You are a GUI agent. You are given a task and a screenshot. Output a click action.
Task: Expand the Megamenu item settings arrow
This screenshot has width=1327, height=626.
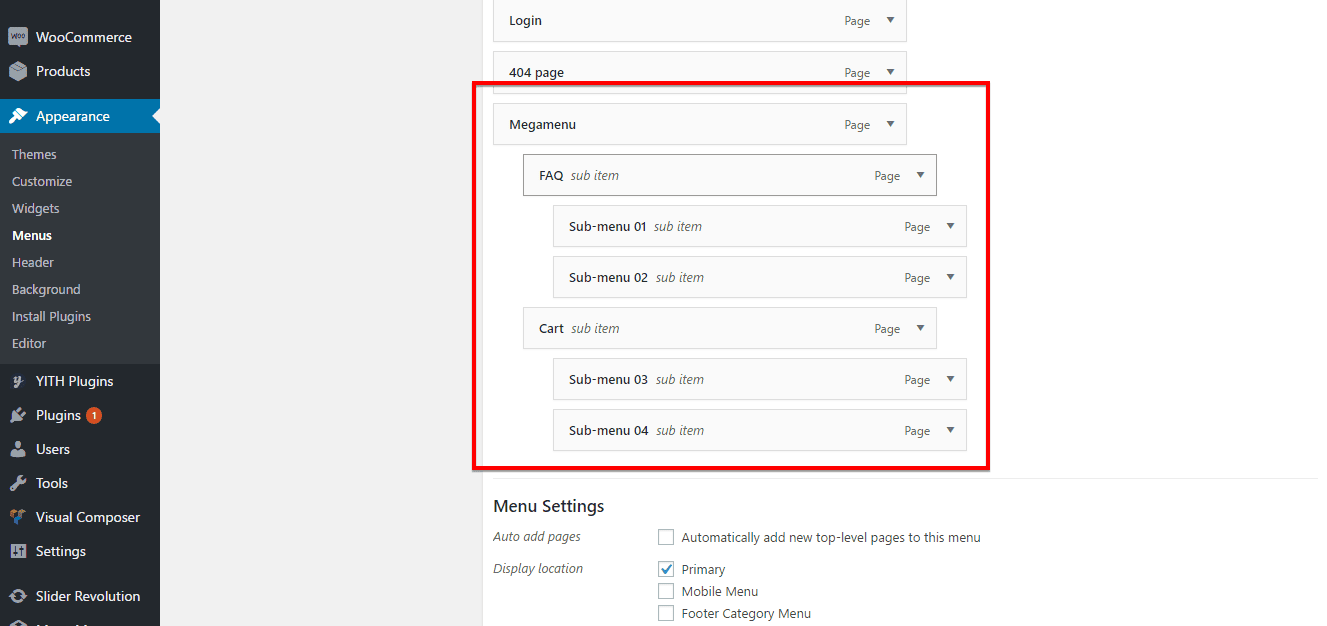pyautogui.click(x=890, y=125)
